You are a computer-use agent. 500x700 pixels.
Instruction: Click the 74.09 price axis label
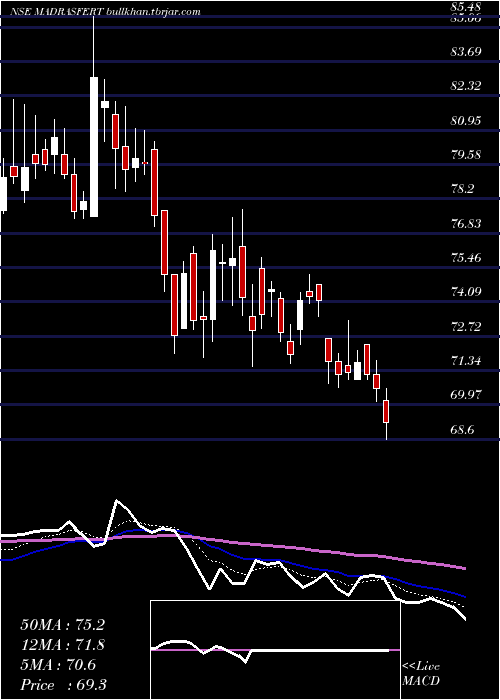(466, 292)
